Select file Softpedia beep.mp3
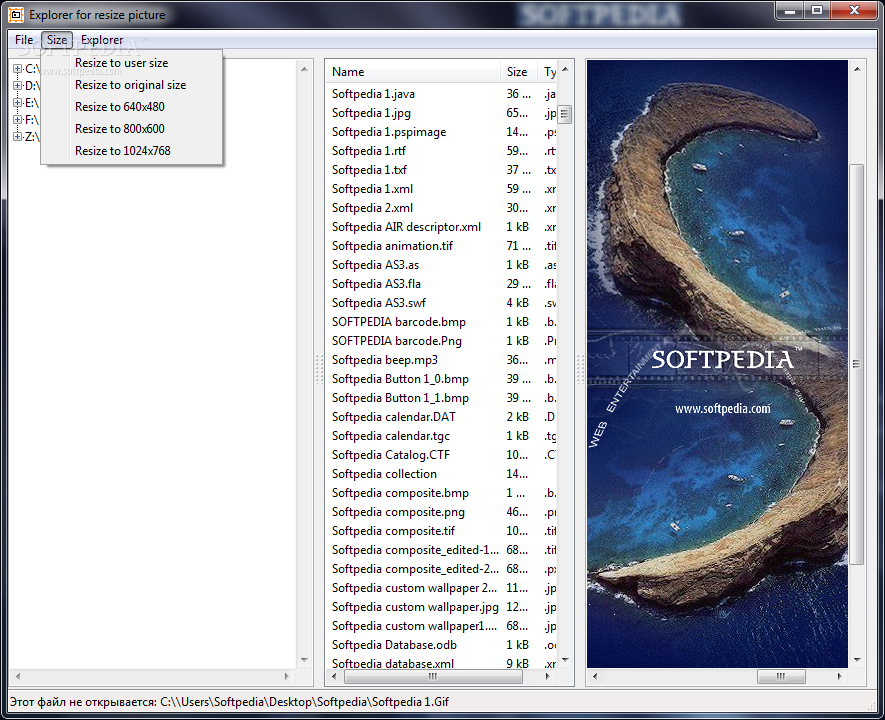This screenshot has width=885, height=720. 384,360
